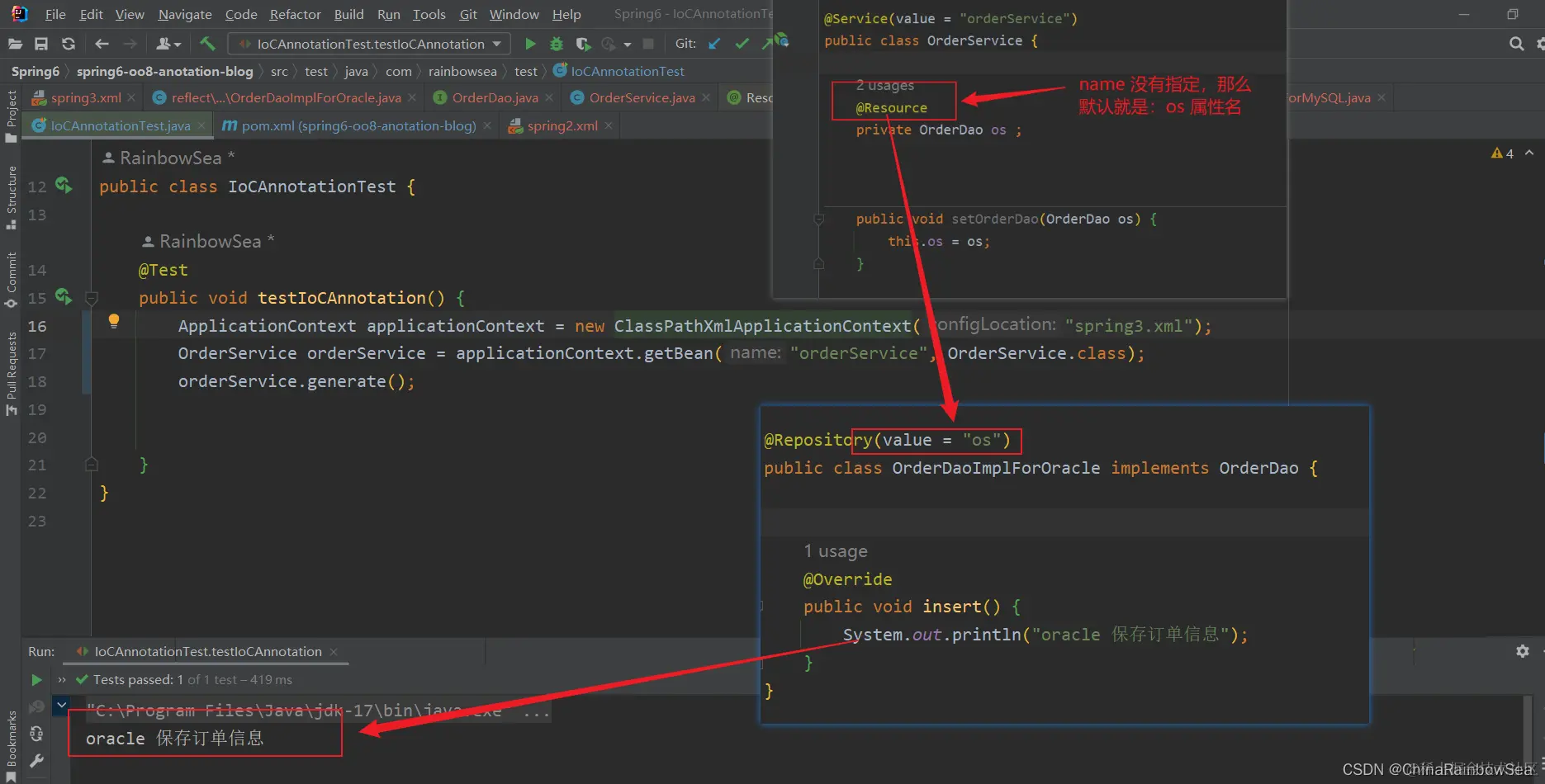Viewport: 1545px width, 784px height.
Task: Click the java breadcrumb segment
Action: [356, 71]
